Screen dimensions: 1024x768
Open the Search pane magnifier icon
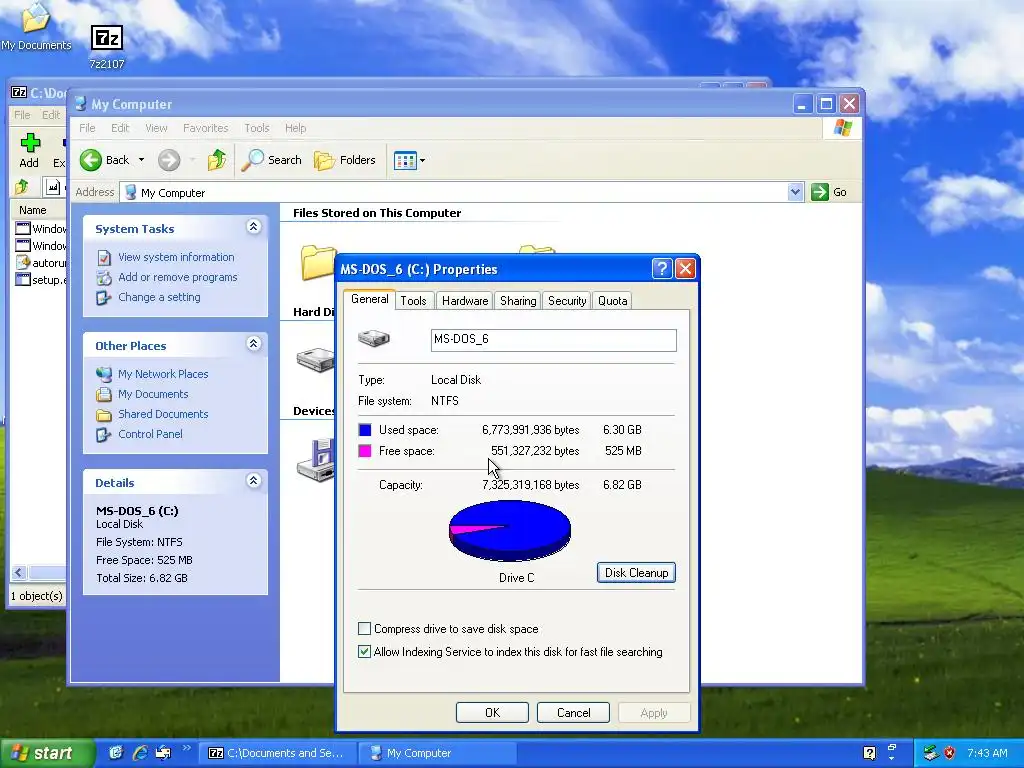253,160
